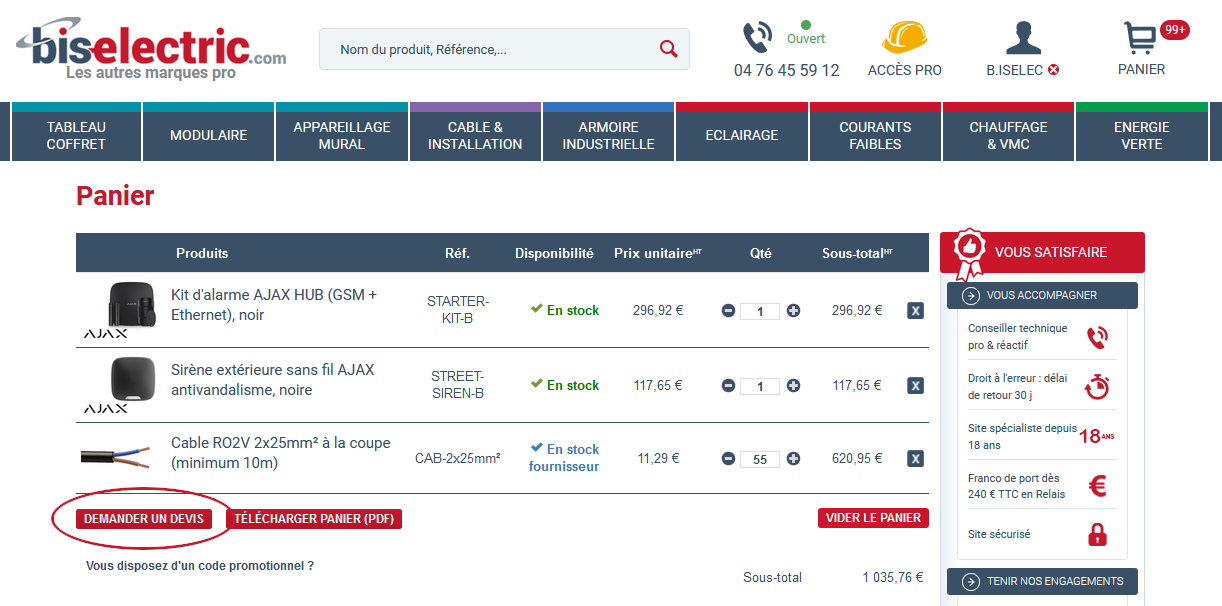Click En stock fournisseur availability text
The image size is (1222, 606).
[564, 458]
